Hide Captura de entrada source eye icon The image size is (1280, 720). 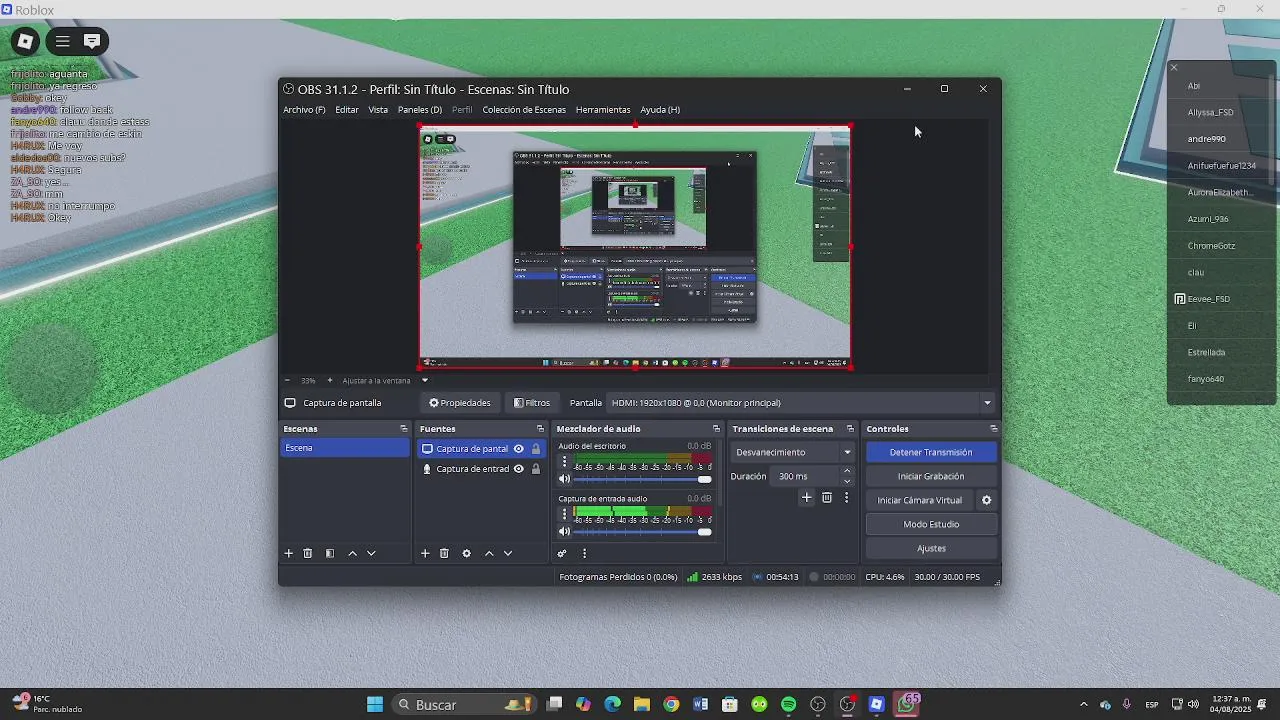(518, 469)
